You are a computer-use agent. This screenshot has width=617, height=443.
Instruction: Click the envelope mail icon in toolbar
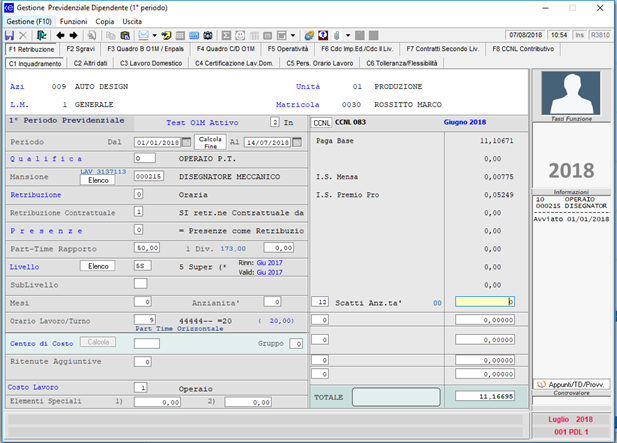click(x=144, y=35)
